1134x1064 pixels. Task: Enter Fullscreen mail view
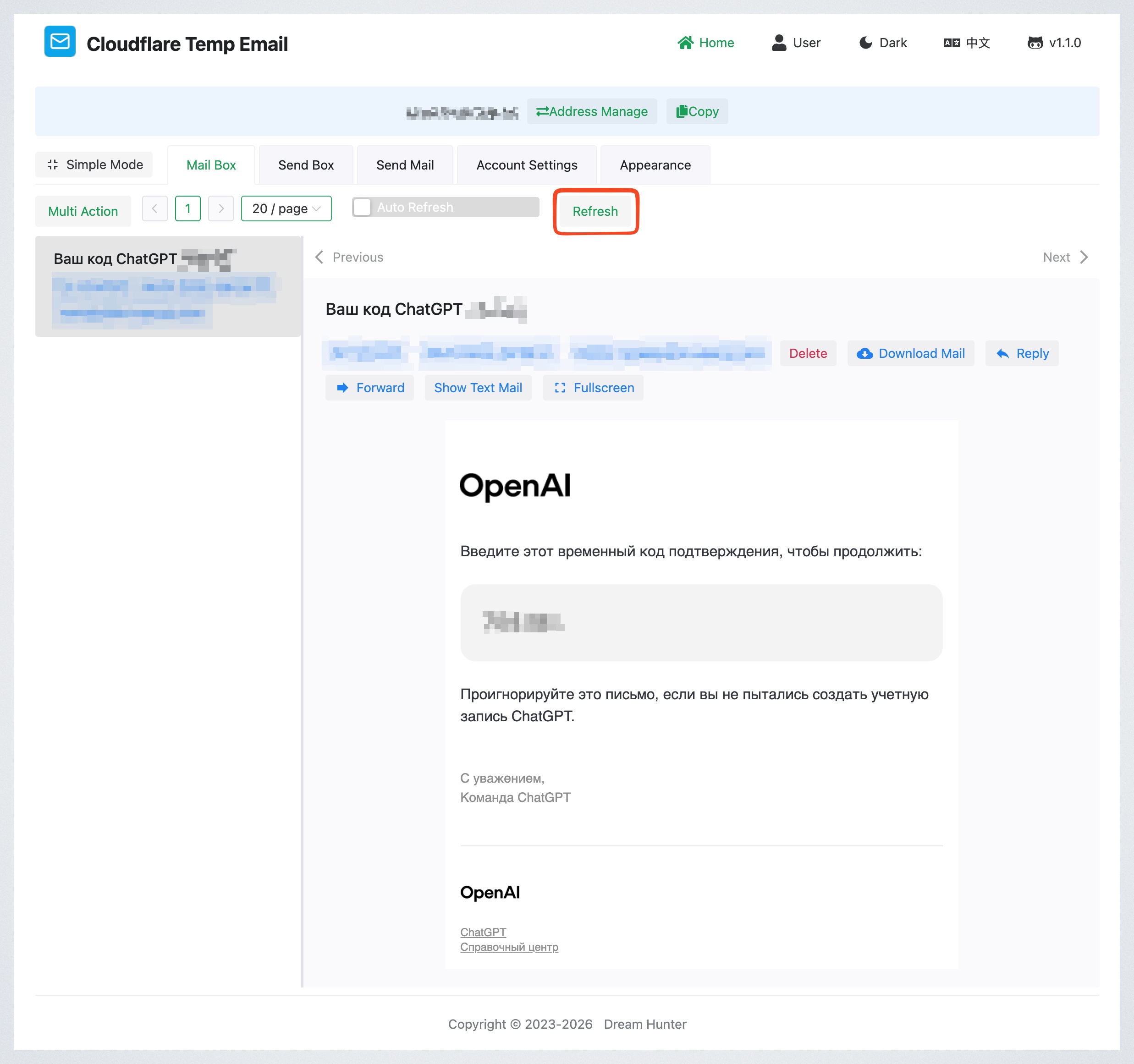point(593,388)
